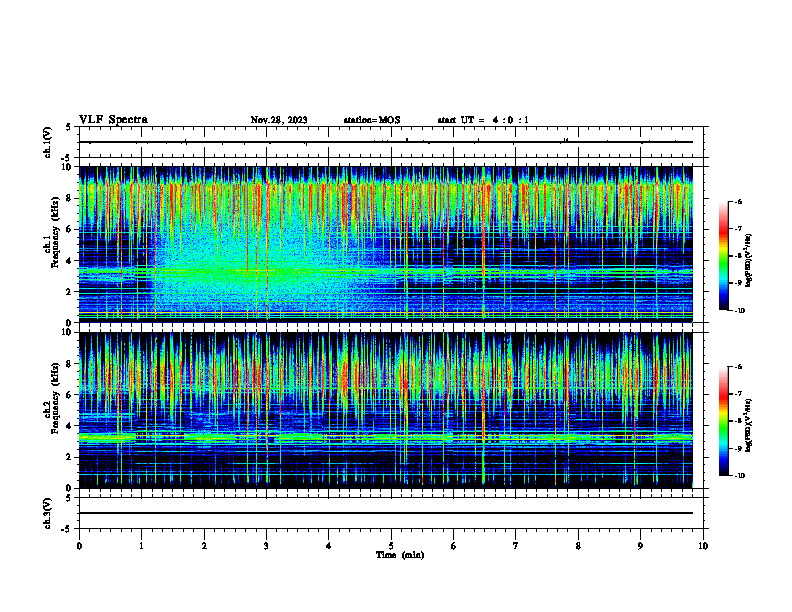
Task: Click the "-5" tick on ch.1(V) axis
Action: 67,158
